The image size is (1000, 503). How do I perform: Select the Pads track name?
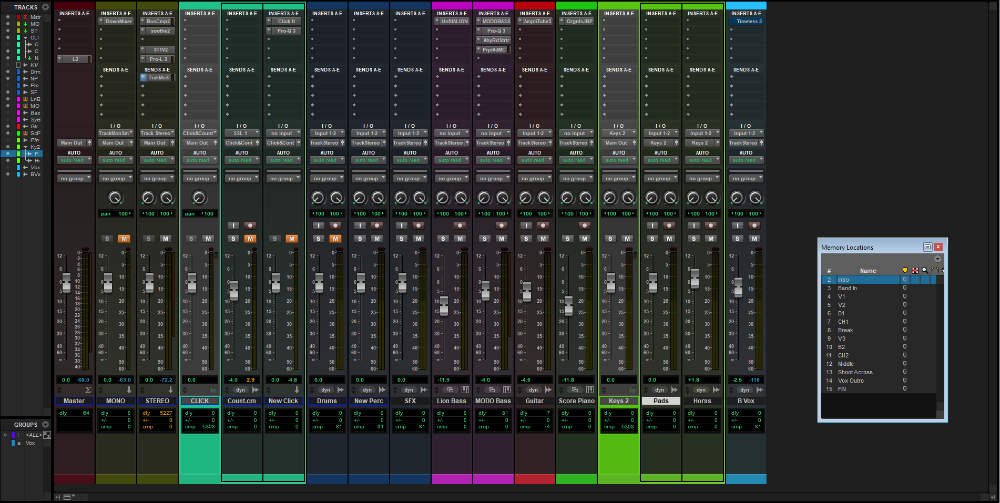661,401
